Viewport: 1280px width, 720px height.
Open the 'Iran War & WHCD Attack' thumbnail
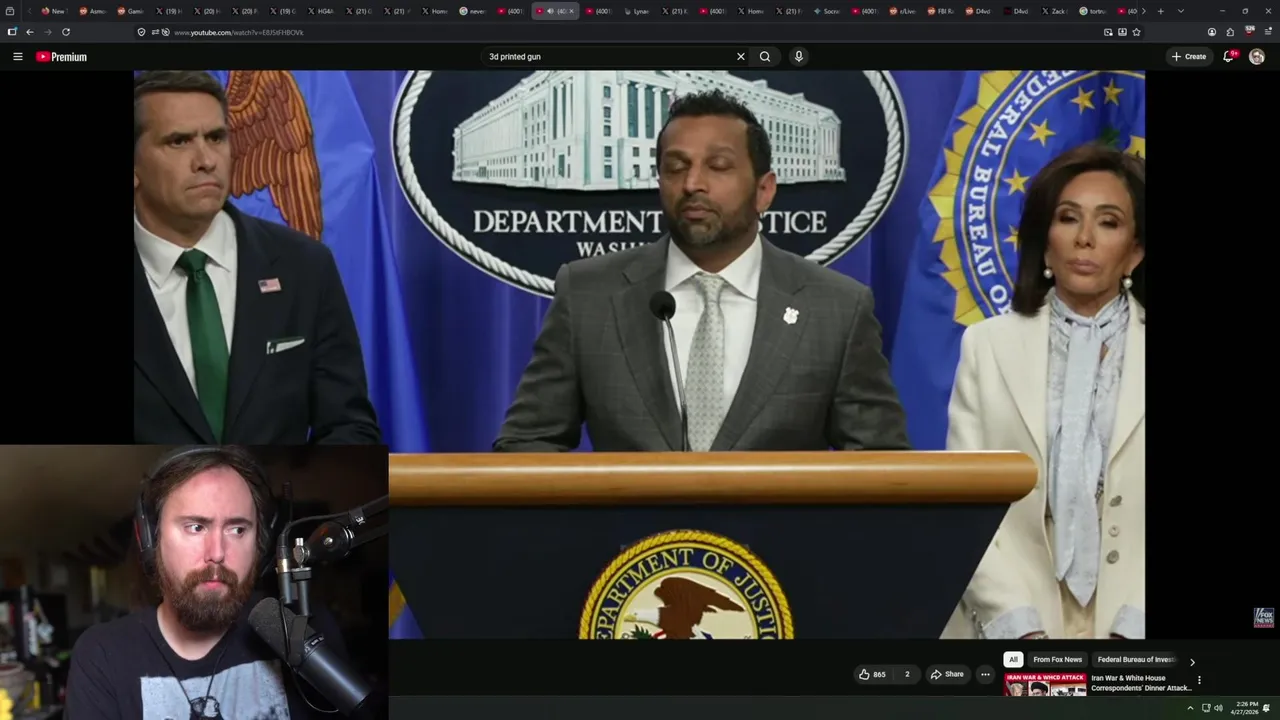tap(1045, 685)
